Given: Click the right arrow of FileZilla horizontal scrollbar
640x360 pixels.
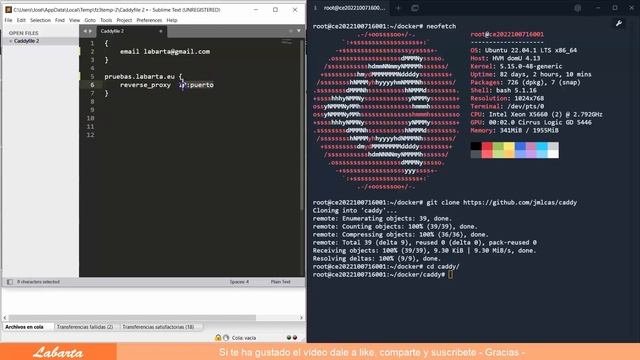Looking at the screenshot, I should click(x=301, y=318).
